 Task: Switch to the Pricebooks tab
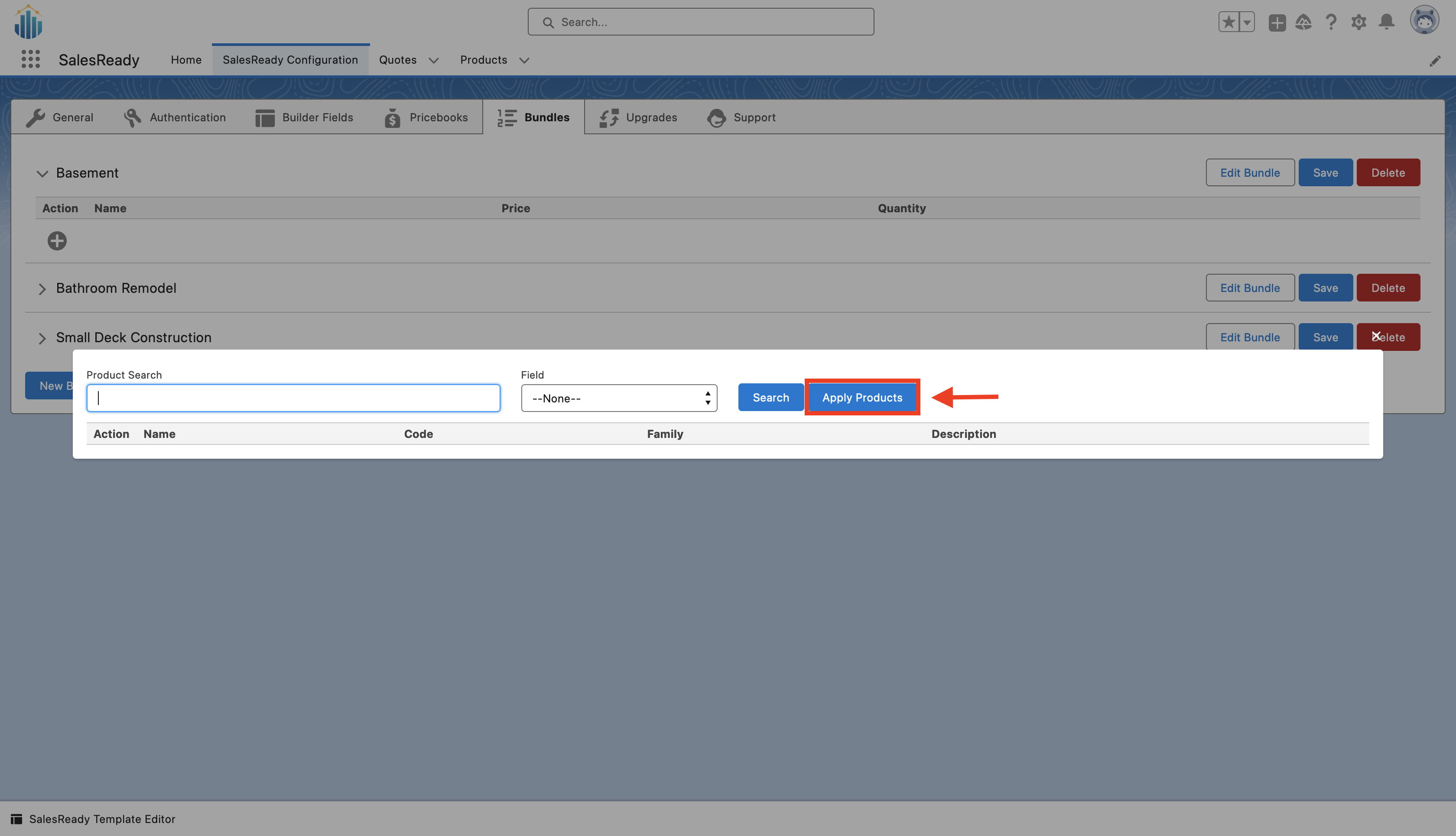(426, 117)
